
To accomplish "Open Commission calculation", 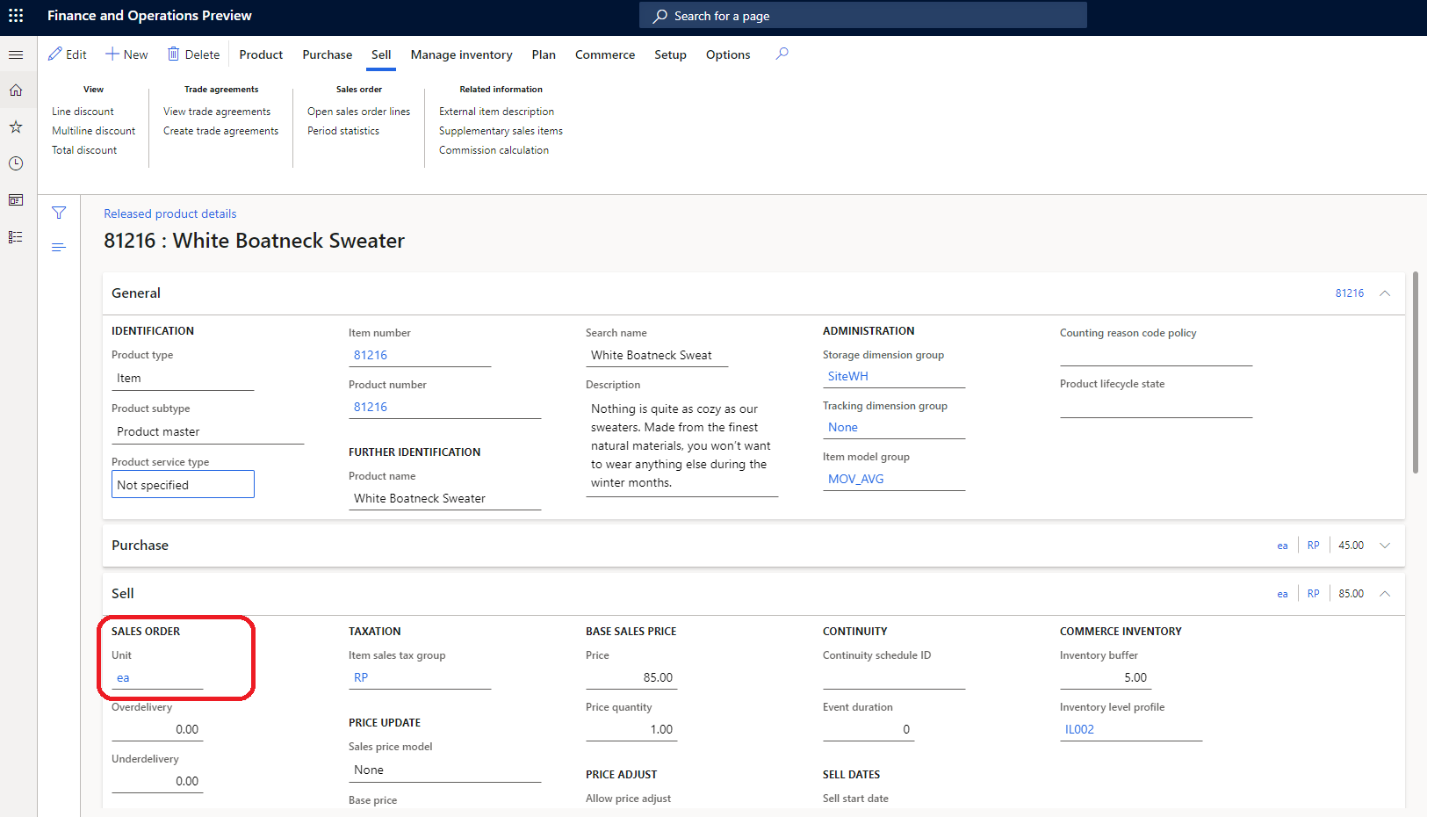I will click(494, 150).
